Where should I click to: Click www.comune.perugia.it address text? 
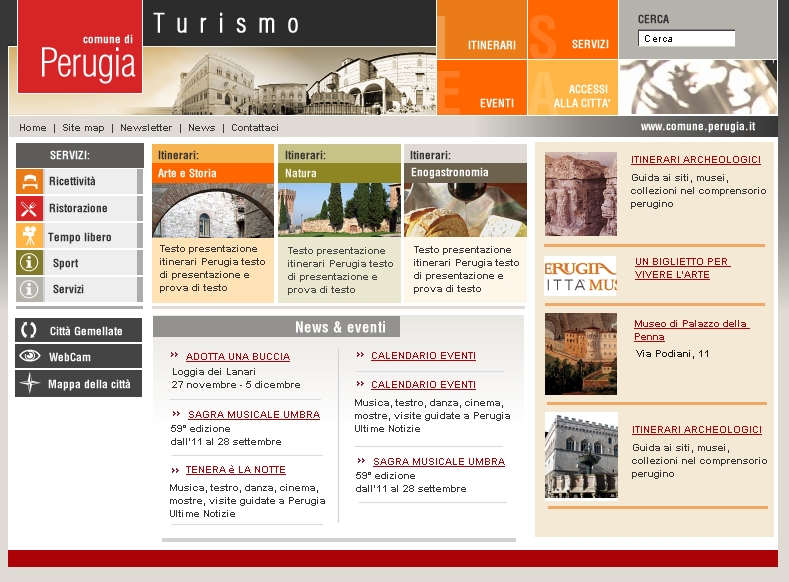click(x=698, y=127)
